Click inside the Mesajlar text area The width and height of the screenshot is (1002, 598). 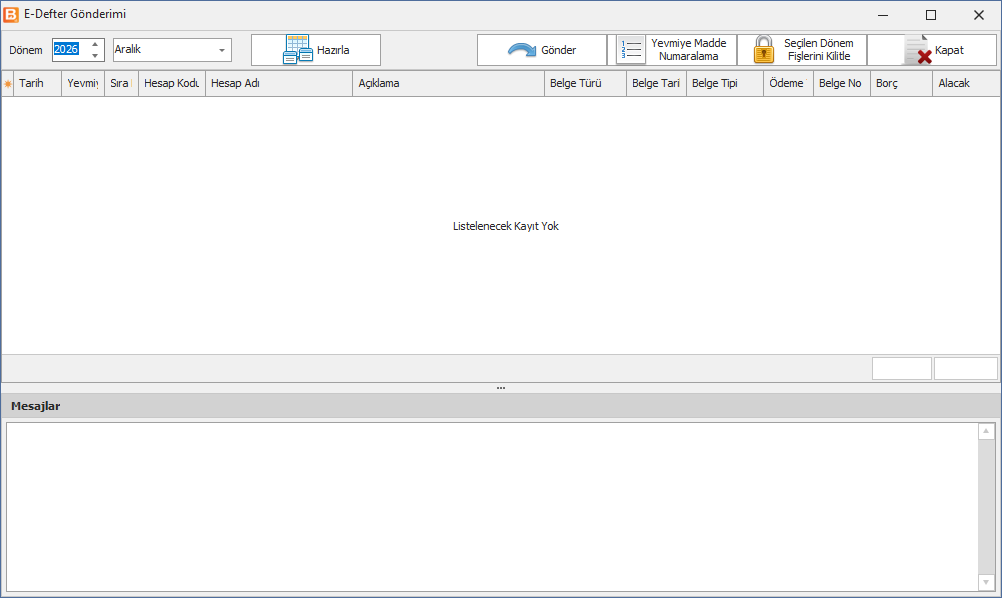point(492,507)
